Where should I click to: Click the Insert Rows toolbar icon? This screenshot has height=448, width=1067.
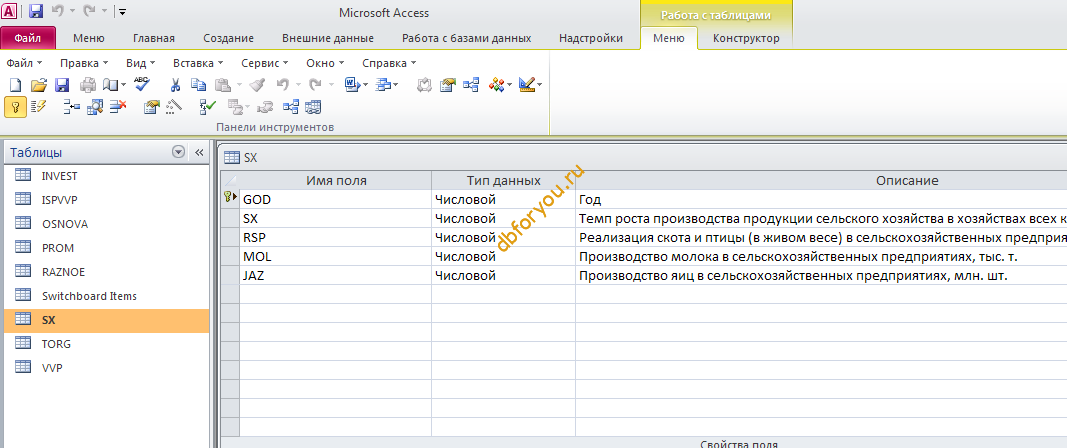[x=71, y=106]
